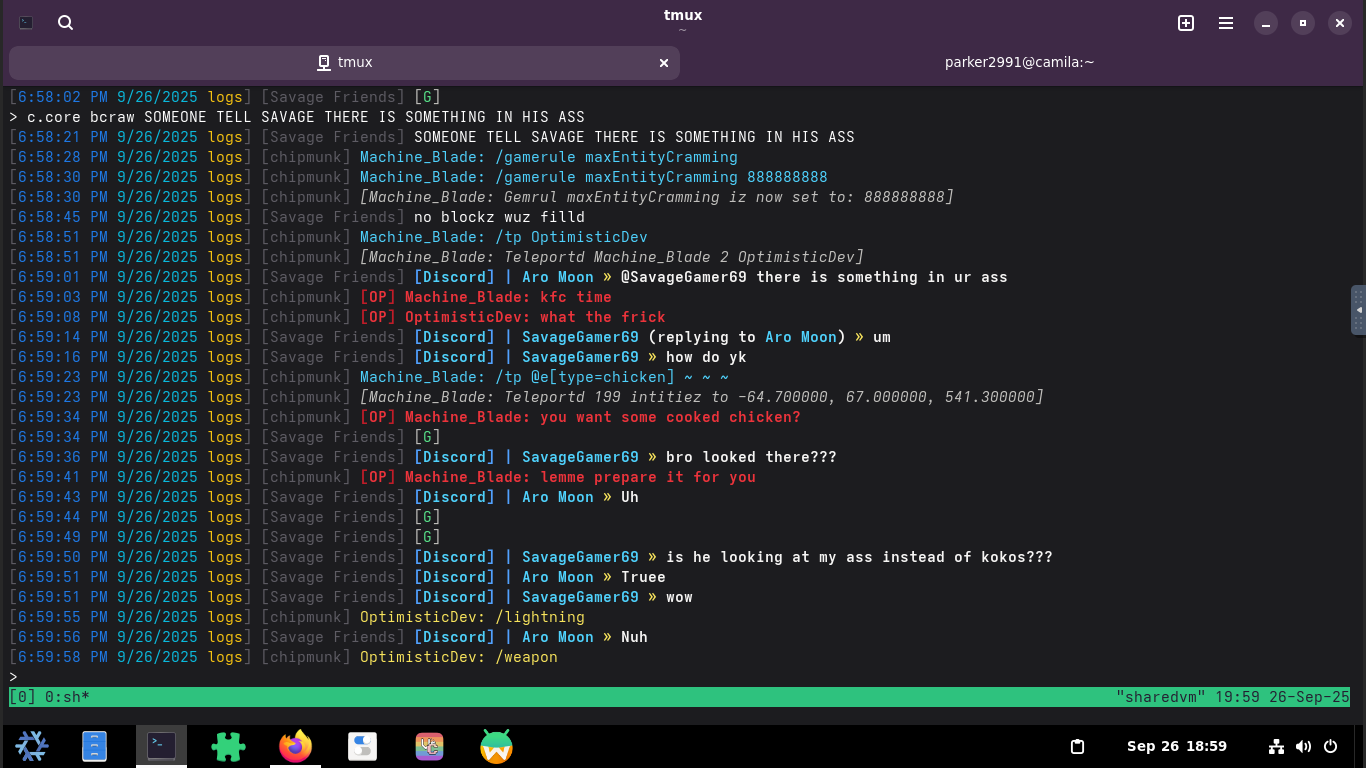1366x768 pixels.
Task: Select the tmux tab
Action: (345, 62)
